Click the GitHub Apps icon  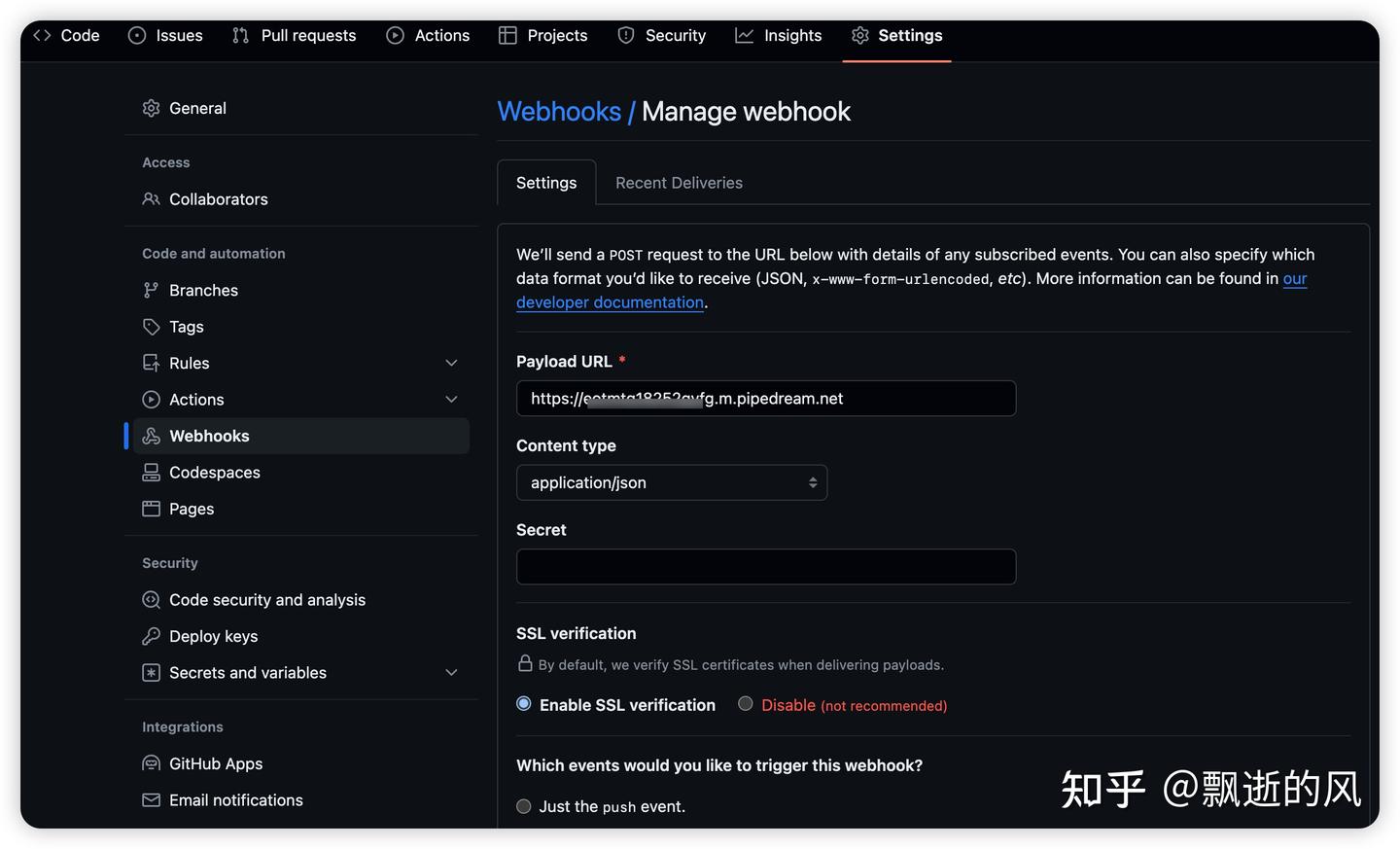pyautogui.click(x=151, y=763)
